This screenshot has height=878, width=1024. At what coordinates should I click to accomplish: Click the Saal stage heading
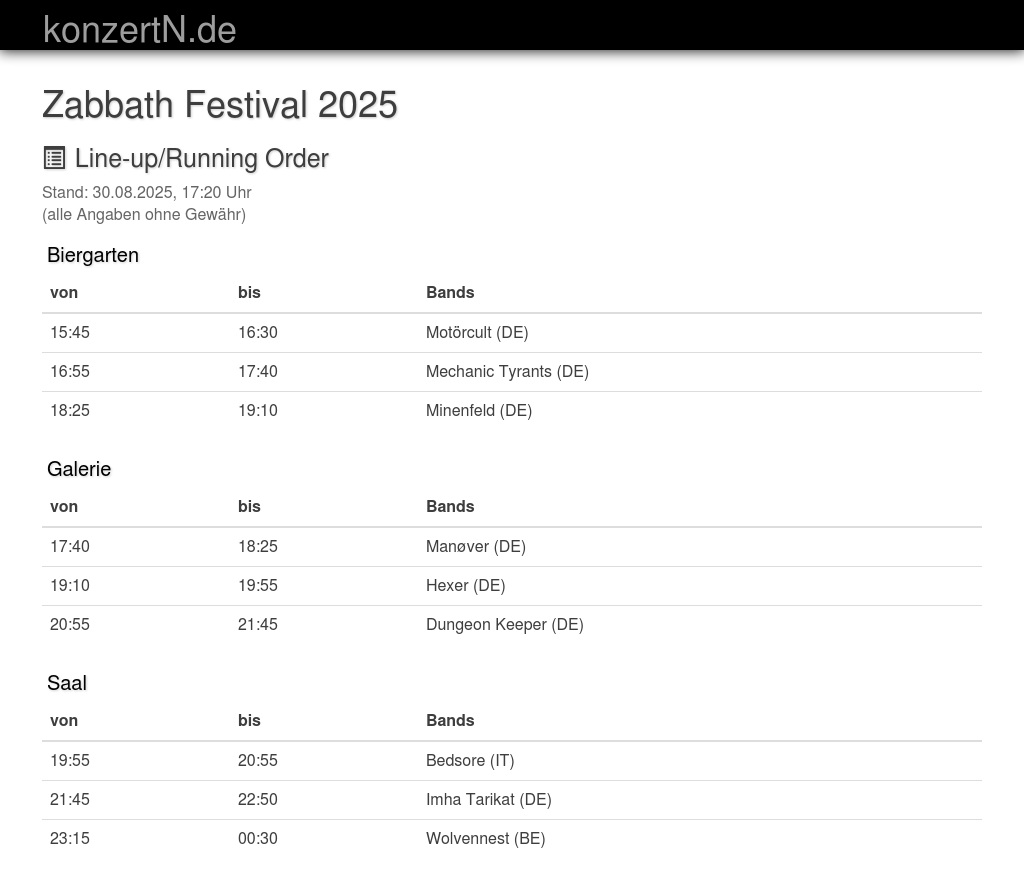click(67, 683)
